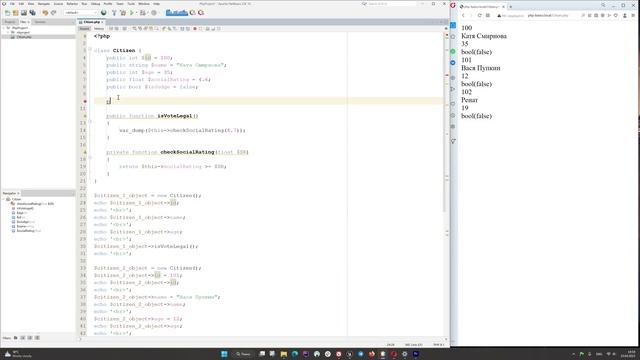The width and height of the screenshot is (640, 360).
Task: Switch editor to Source view button
Action: 84,29
